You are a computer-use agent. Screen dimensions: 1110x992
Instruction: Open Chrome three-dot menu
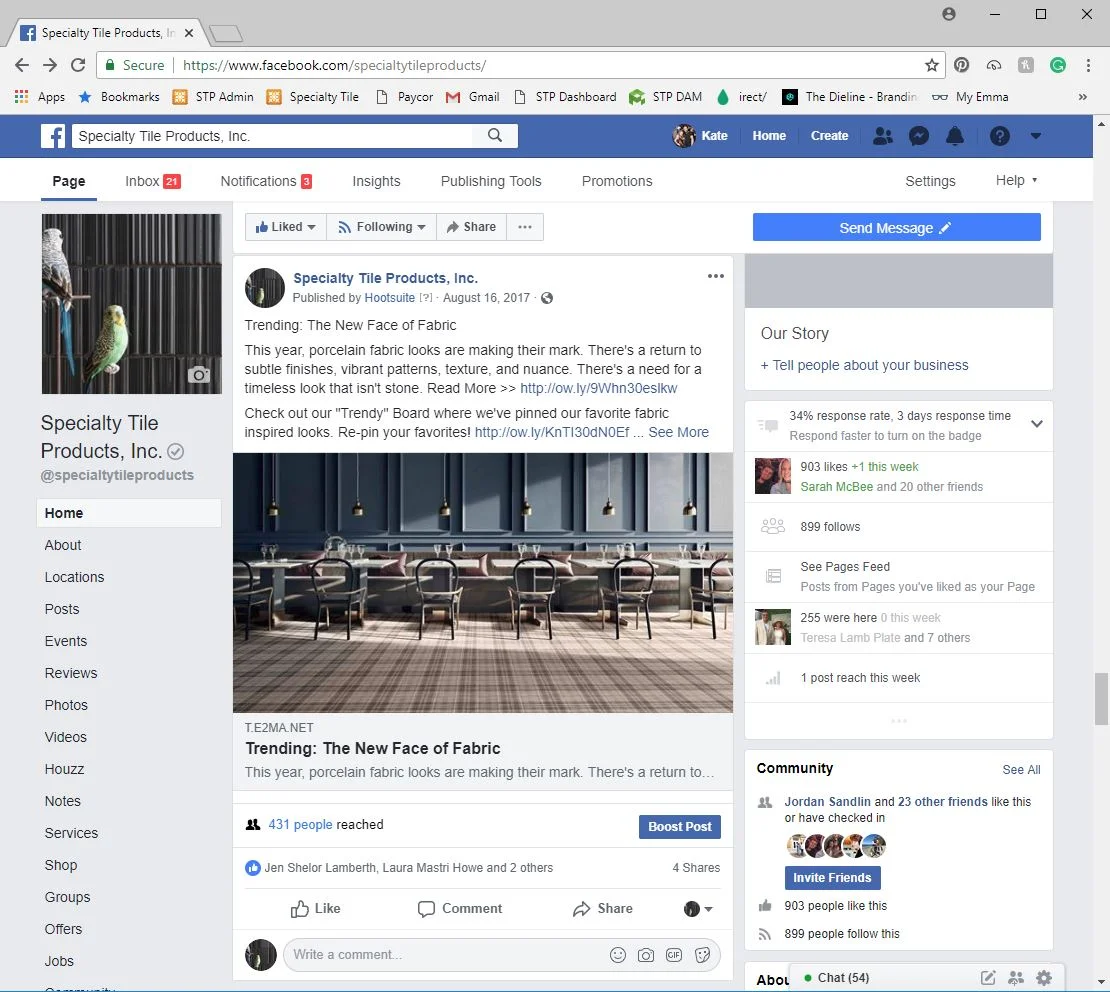click(x=1088, y=65)
